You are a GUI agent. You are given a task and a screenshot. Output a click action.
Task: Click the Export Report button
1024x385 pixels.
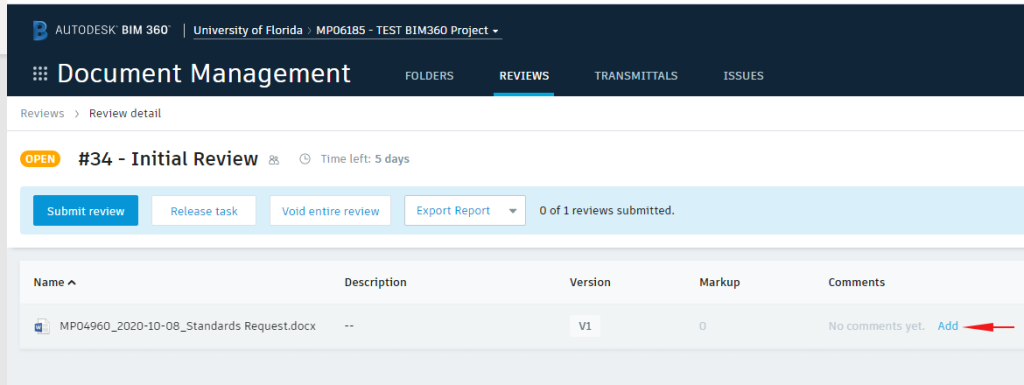coord(465,210)
